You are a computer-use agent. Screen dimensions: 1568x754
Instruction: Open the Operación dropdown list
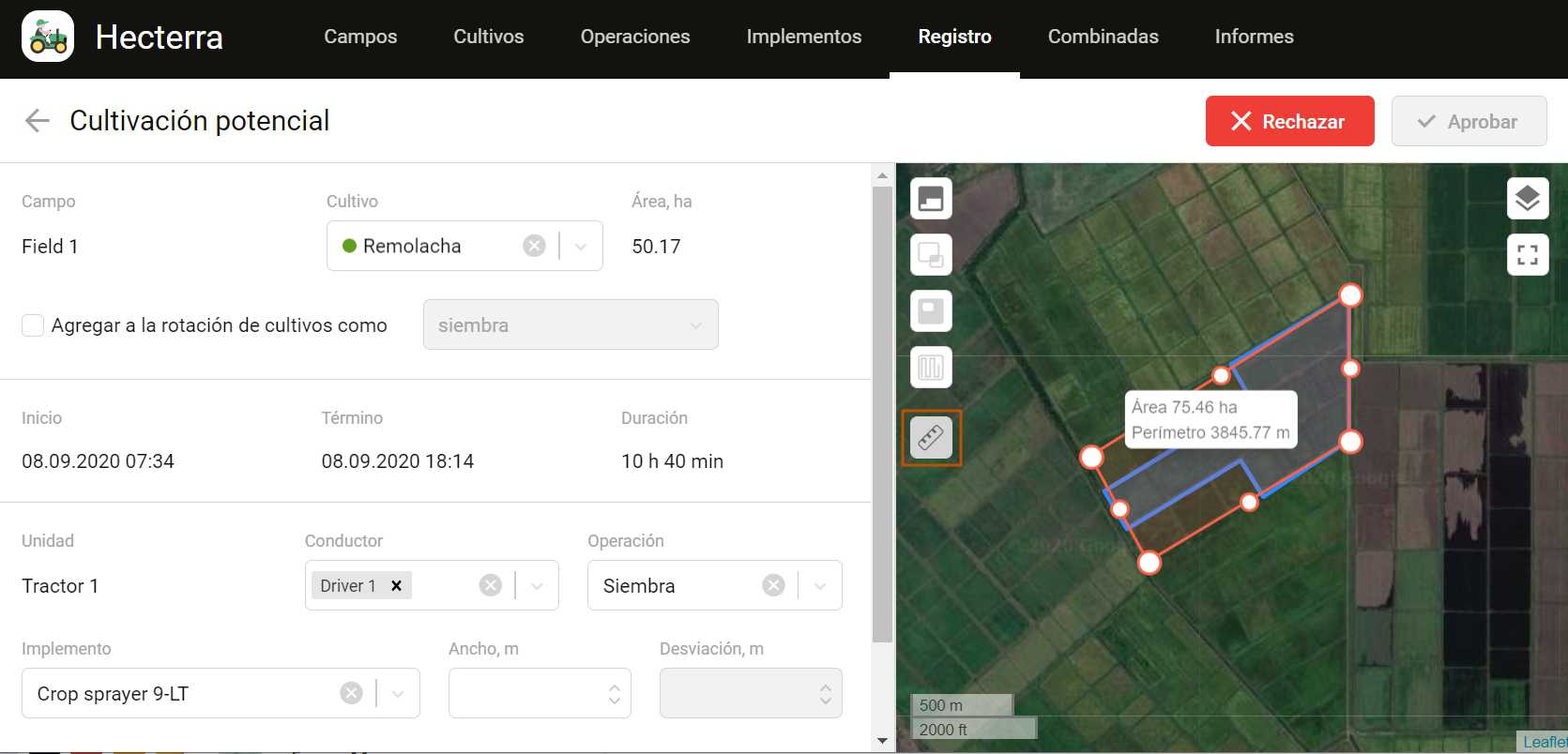pyautogui.click(x=819, y=585)
